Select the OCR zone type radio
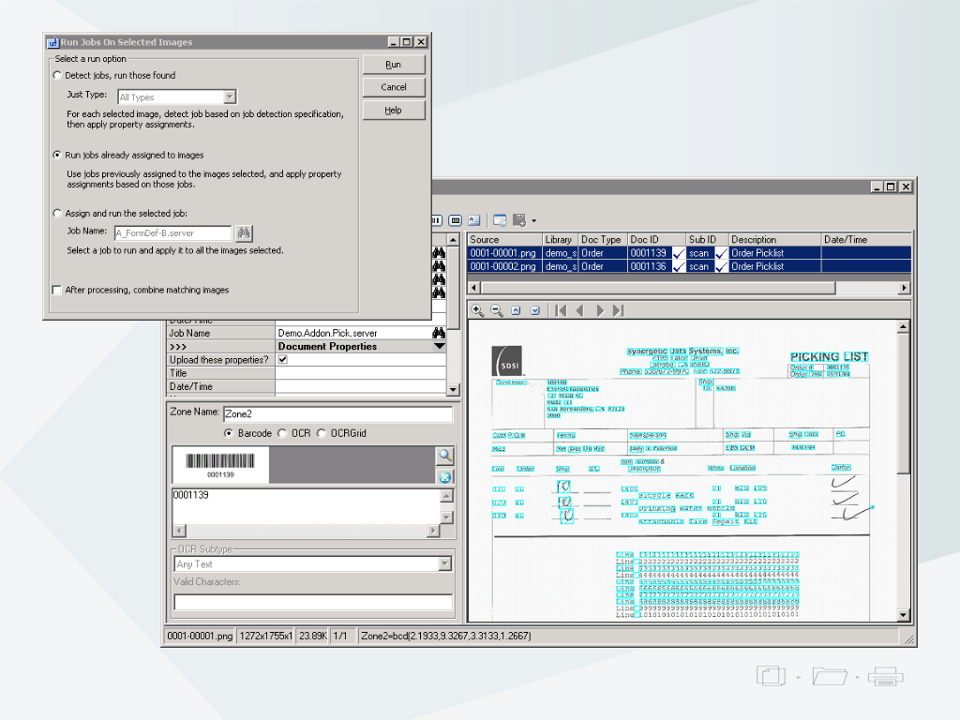The width and height of the screenshot is (960, 720). pos(282,433)
